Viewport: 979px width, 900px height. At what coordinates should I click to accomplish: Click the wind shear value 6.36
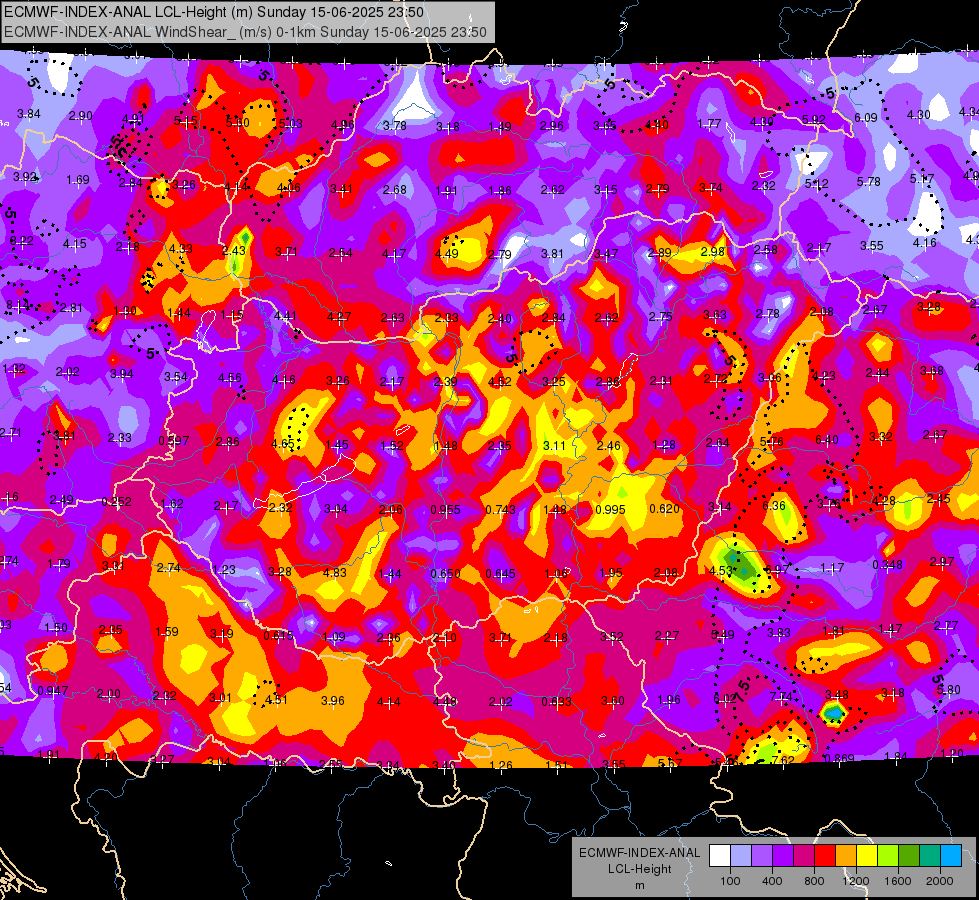point(774,505)
